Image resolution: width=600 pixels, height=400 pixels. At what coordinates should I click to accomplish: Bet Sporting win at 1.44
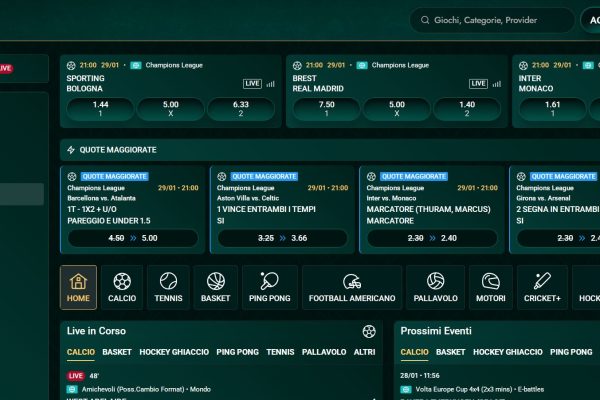[100, 109]
